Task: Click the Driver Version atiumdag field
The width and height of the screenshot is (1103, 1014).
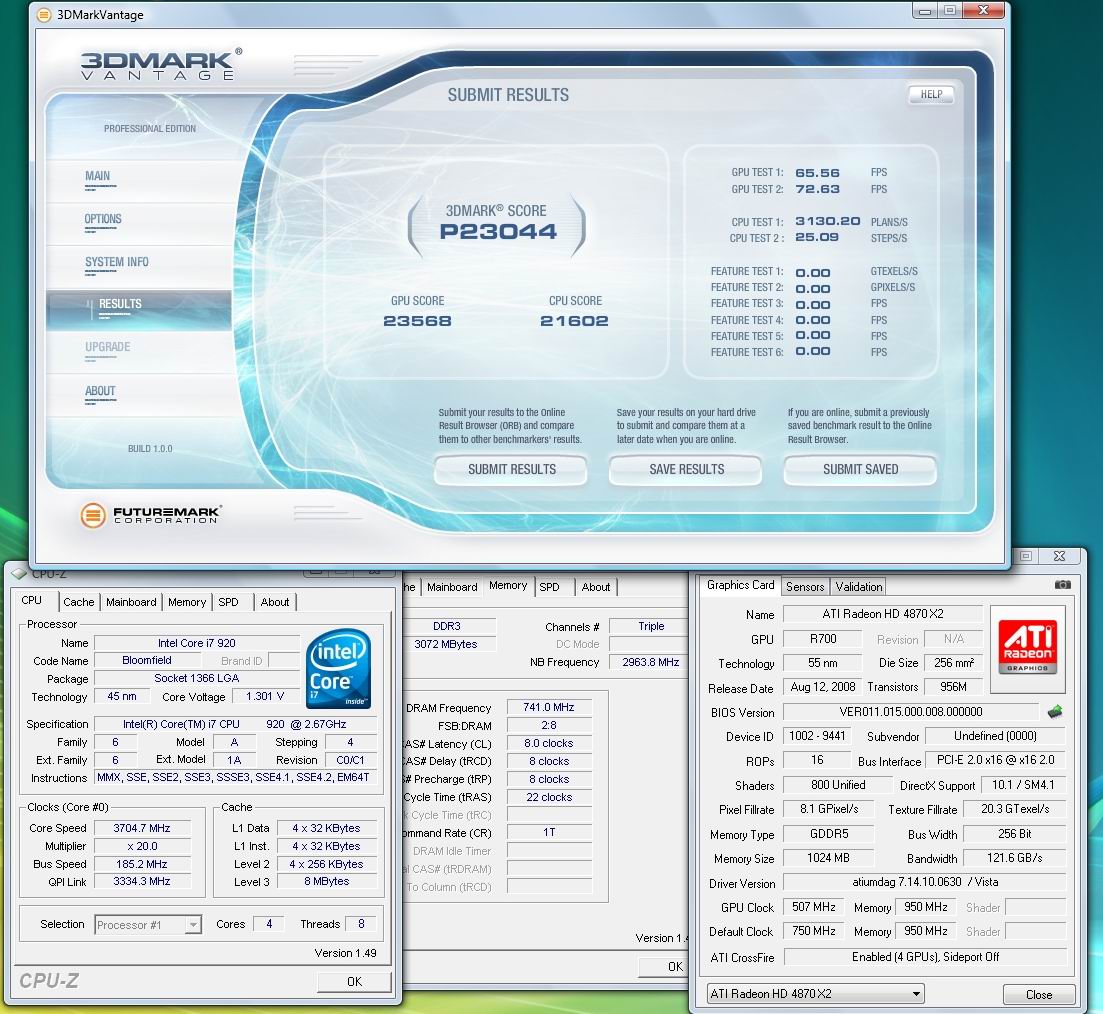Action: 925,882
